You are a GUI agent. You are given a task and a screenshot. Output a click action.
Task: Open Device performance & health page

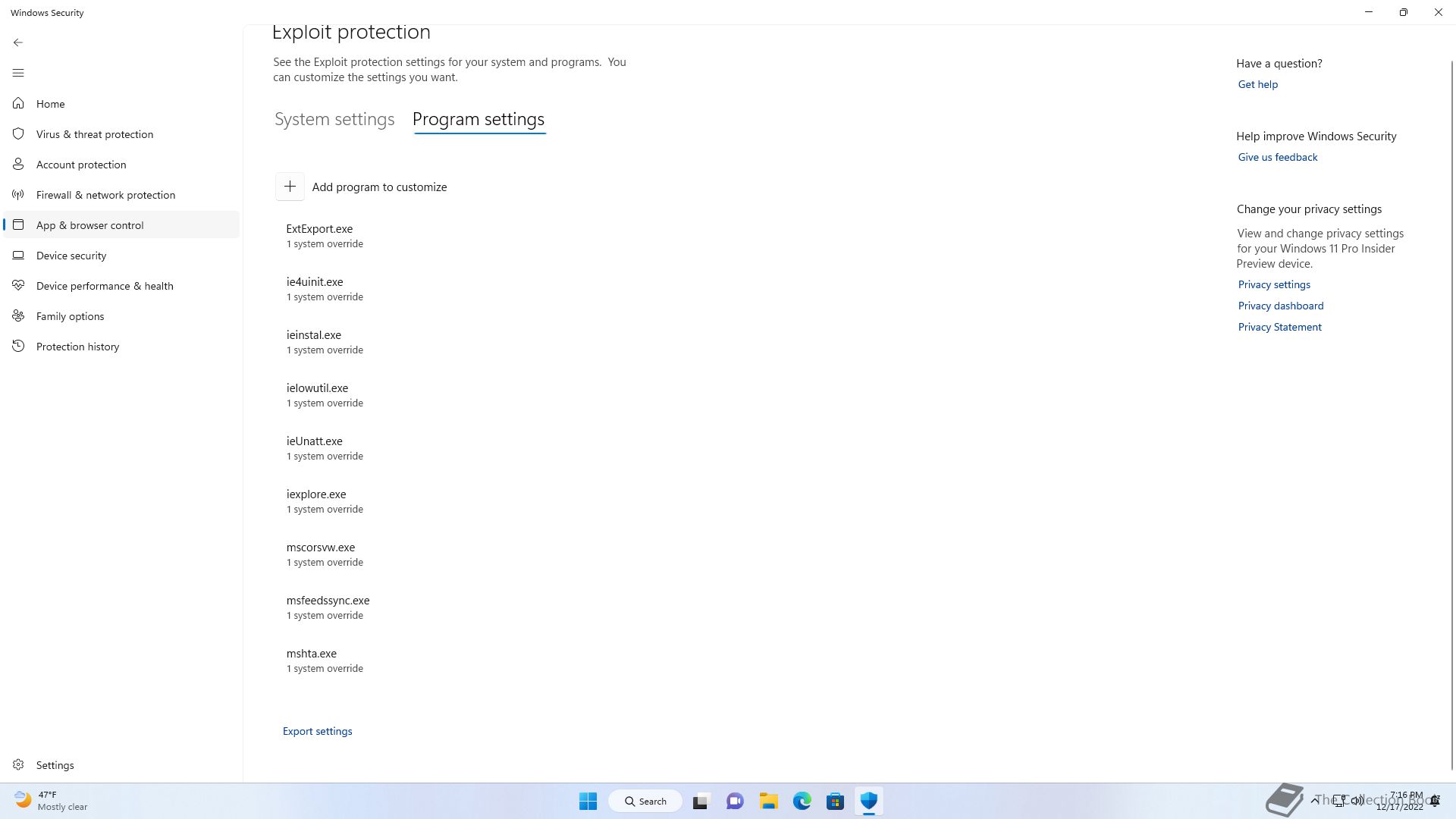[x=121, y=285]
